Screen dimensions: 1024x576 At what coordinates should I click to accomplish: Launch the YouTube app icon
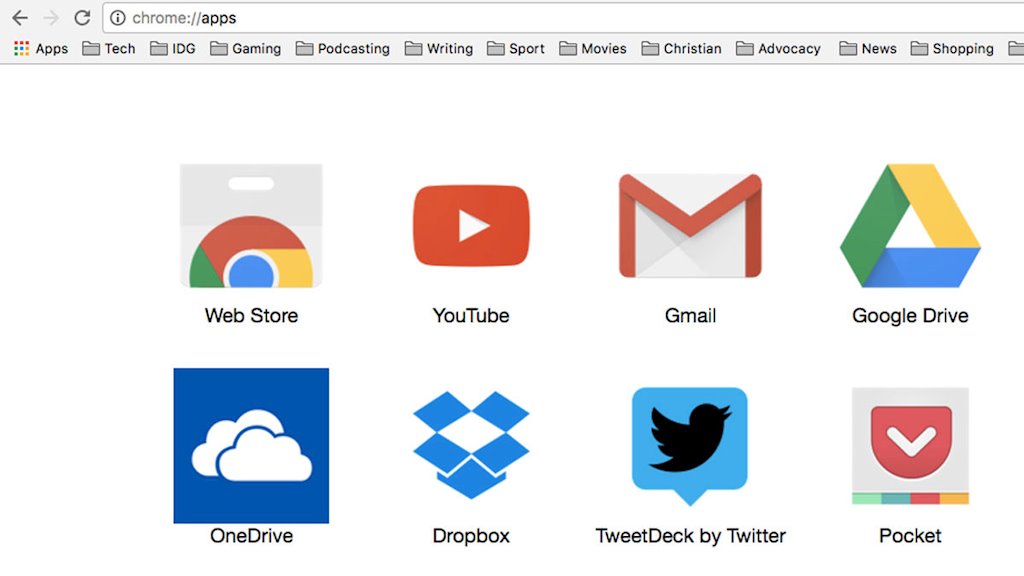[x=471, y=226]
